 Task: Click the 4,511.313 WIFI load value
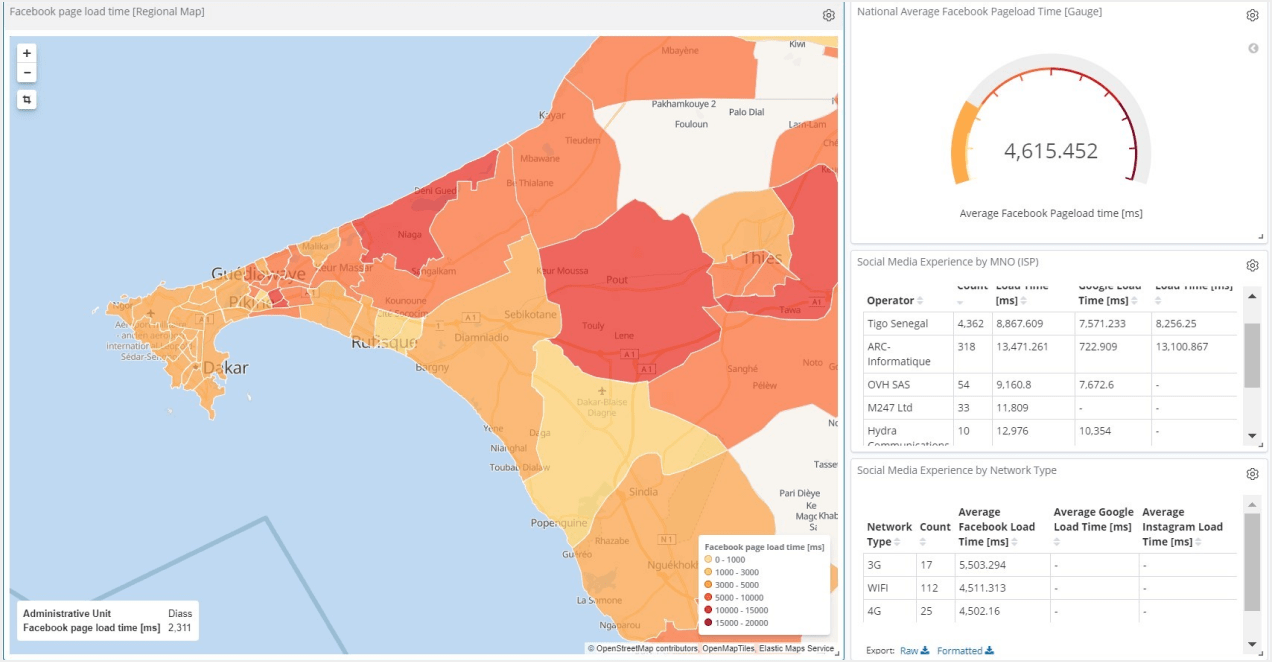(x=981, y=588)
